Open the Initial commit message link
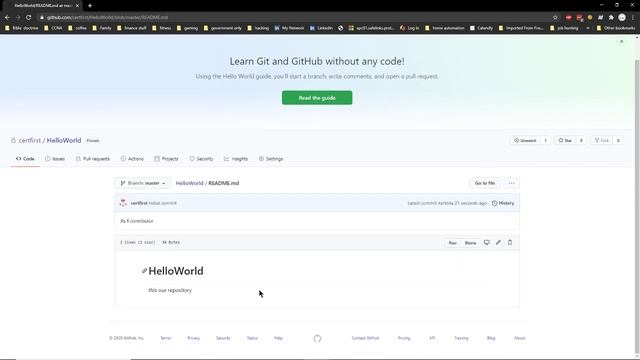Image resolution: width=640 pixels, height=360 pixels. pyautogui.click(x=162, y=203)
